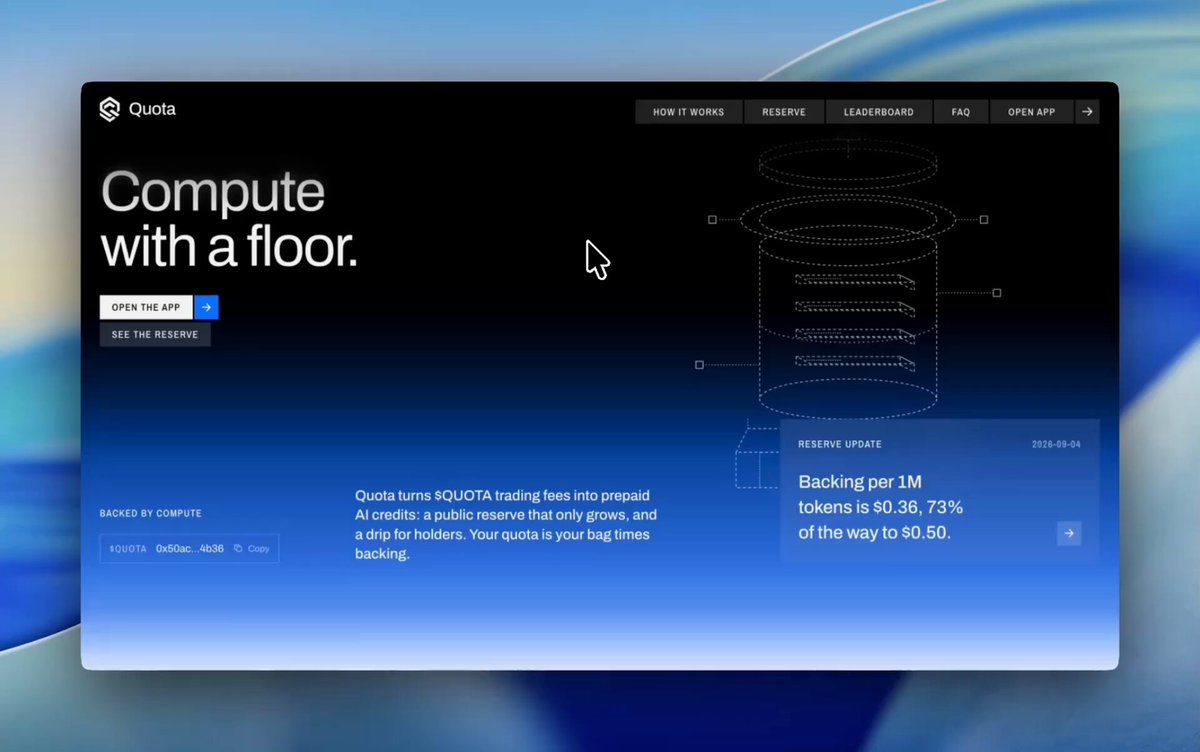Click the $QUOTA ticker label in address box
Image resolution: width=1200 pixels, height=752 pixels.
[x=128, y=549]
